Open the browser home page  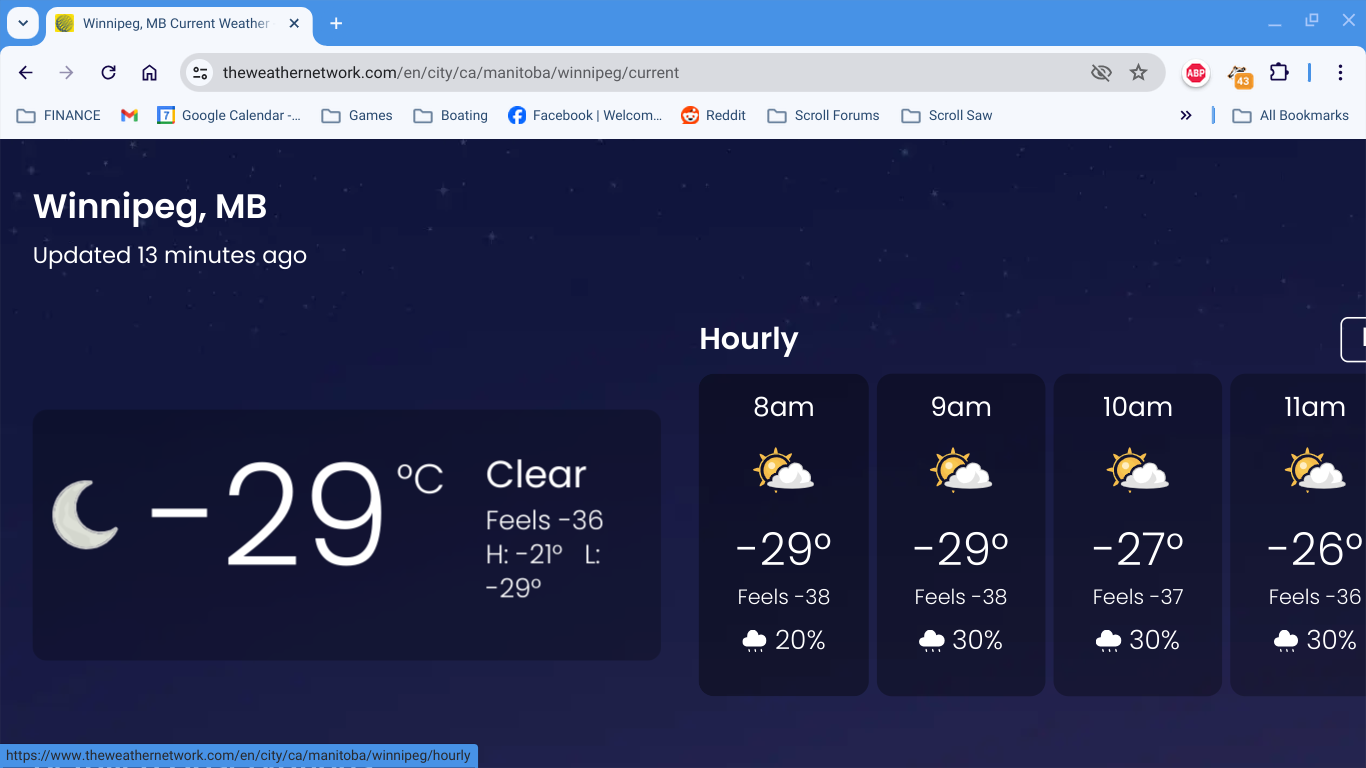tap(149, 73)
